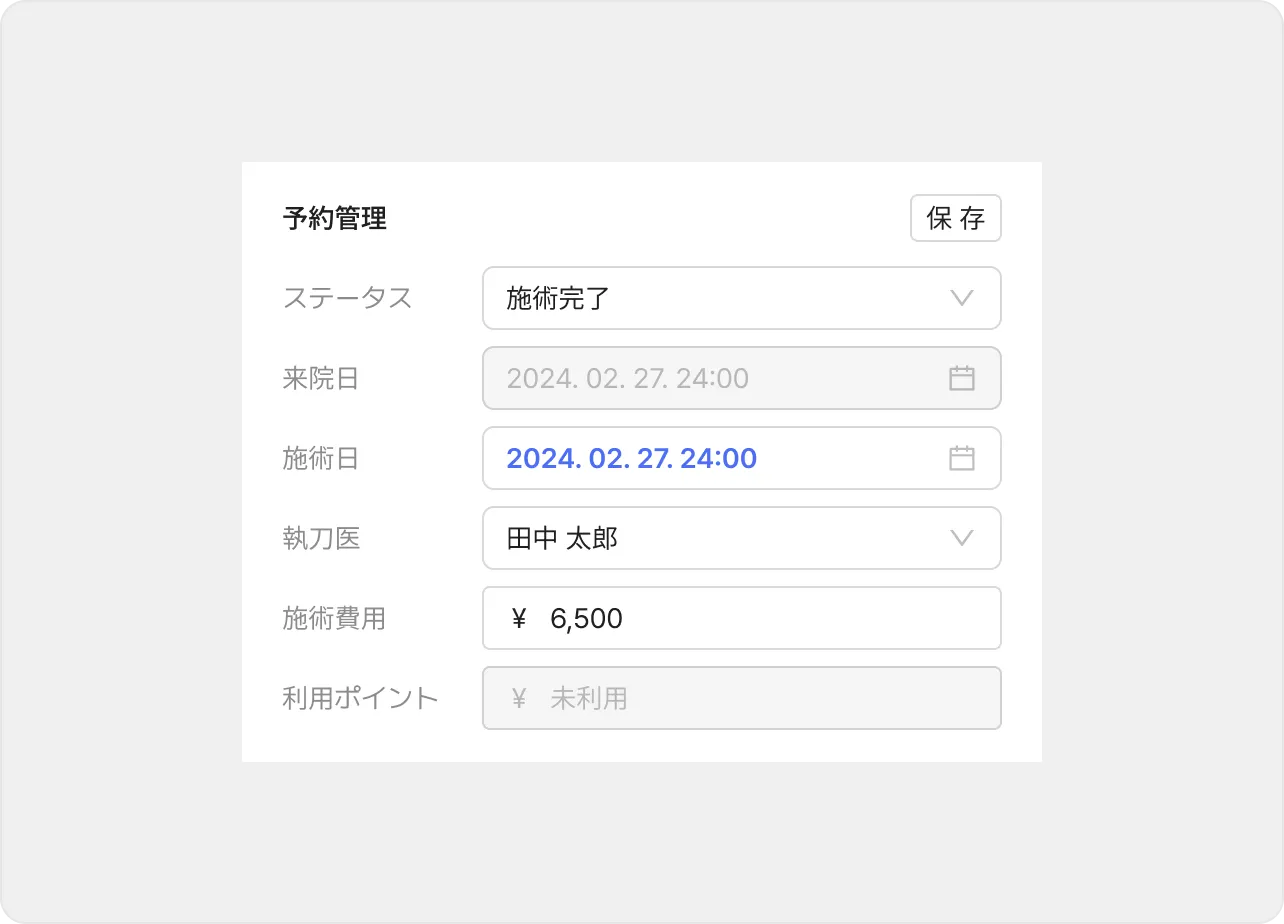Click the 保存 save button
Viewport: 1284px width, 924px height.
(955, 218)
